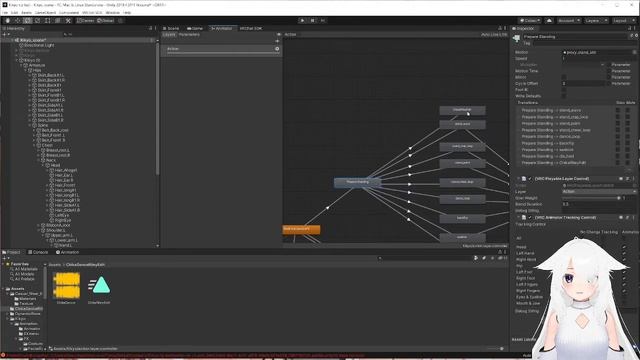Open the Collab dropdown

coord(530,20)
